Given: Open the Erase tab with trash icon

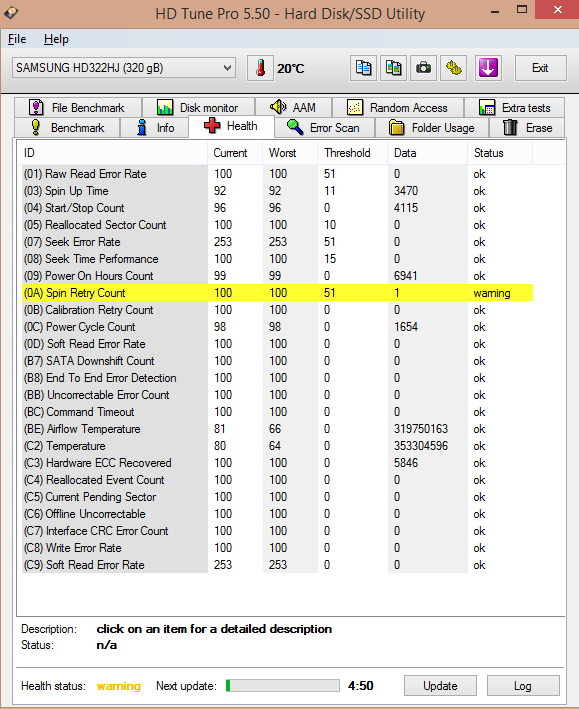Looking at the screenshot, I should (x=527, y=128).
